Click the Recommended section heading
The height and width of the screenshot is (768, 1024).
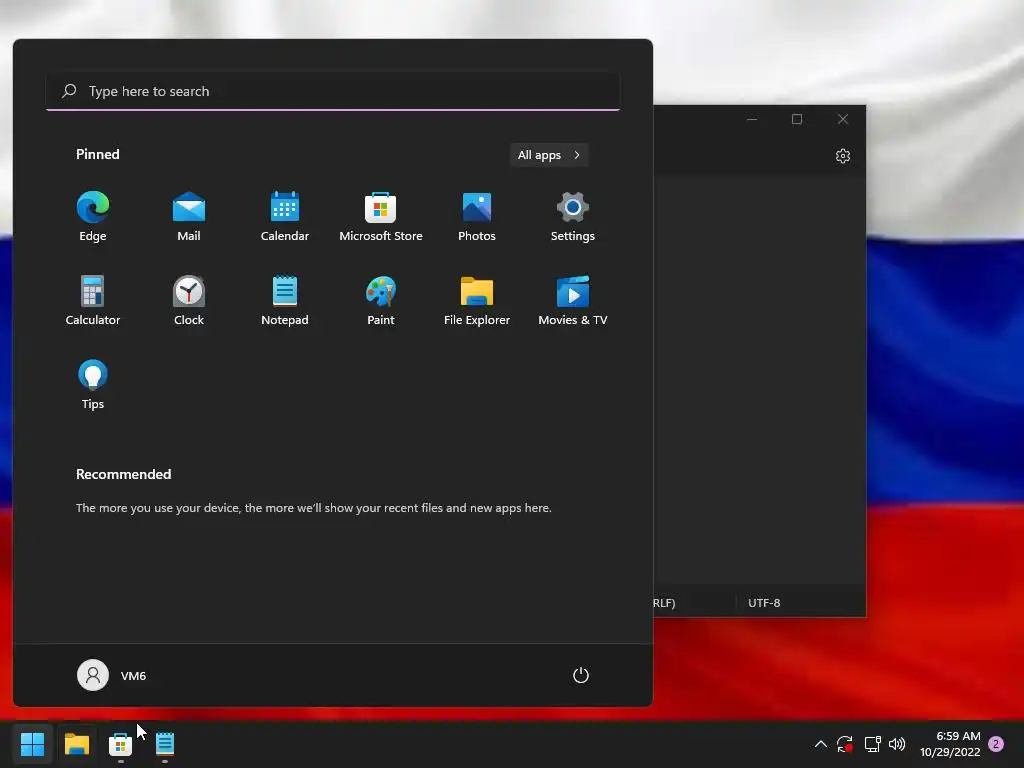tap(123, 474)
